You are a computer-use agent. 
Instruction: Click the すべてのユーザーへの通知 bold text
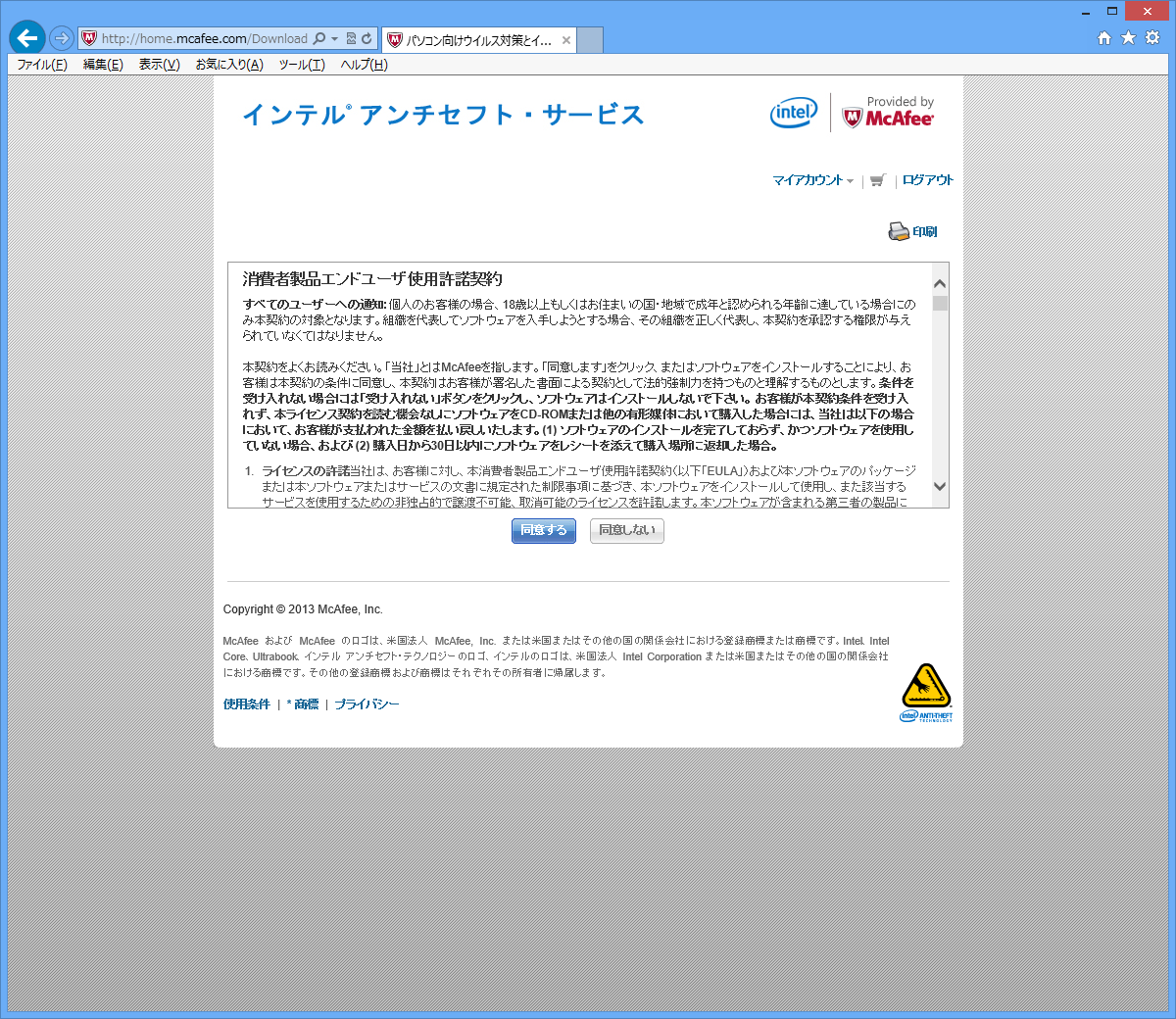(x=315, y=305)
